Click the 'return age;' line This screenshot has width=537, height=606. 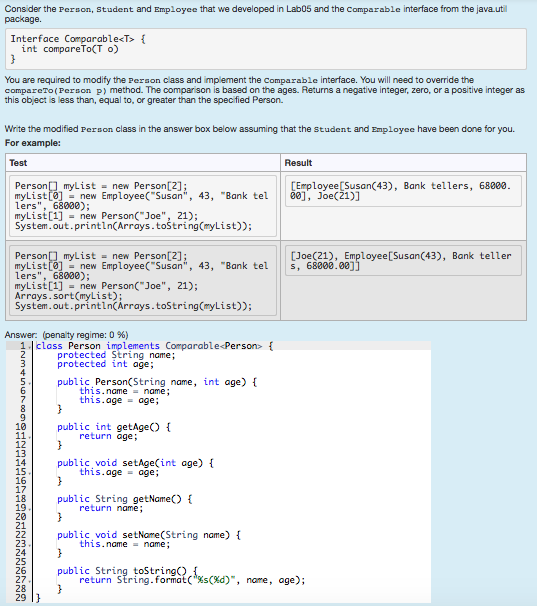point(108,436)
